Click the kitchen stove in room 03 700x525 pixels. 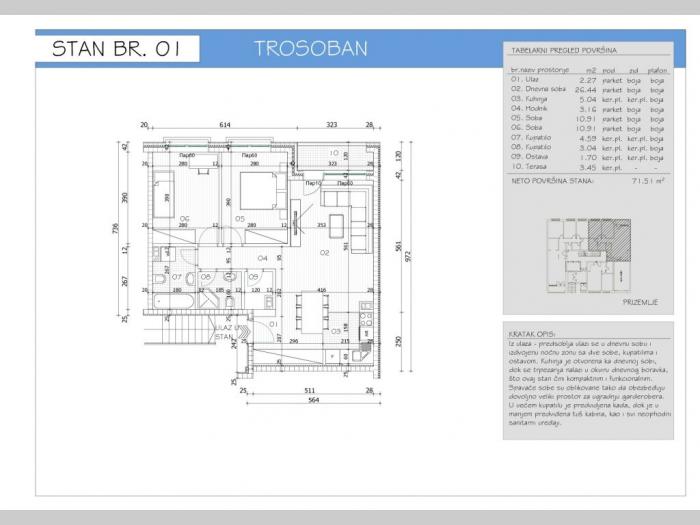(x=367, y=319)
